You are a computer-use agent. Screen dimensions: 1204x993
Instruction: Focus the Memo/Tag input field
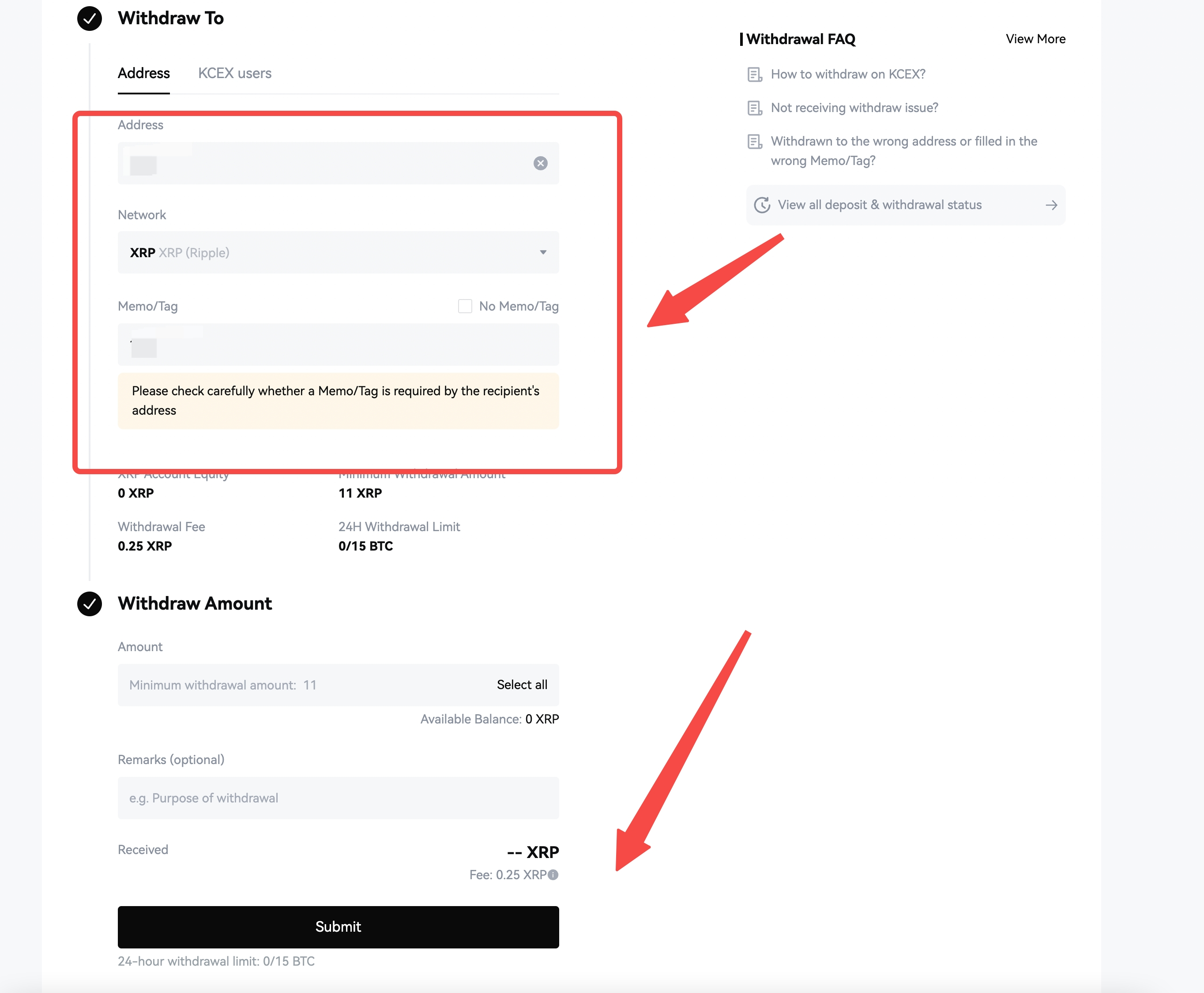point(338,345)
